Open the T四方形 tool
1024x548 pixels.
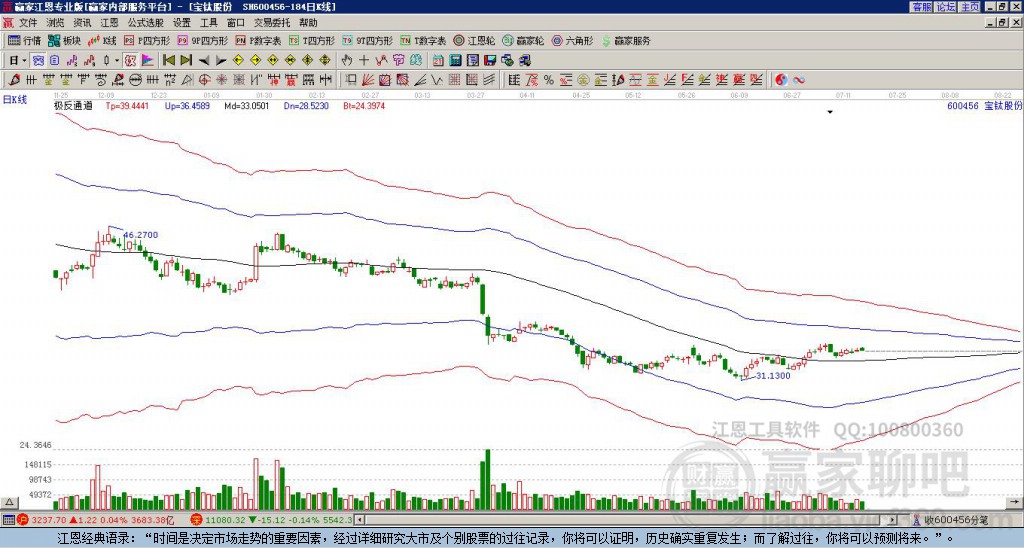[x=312, y=40]
